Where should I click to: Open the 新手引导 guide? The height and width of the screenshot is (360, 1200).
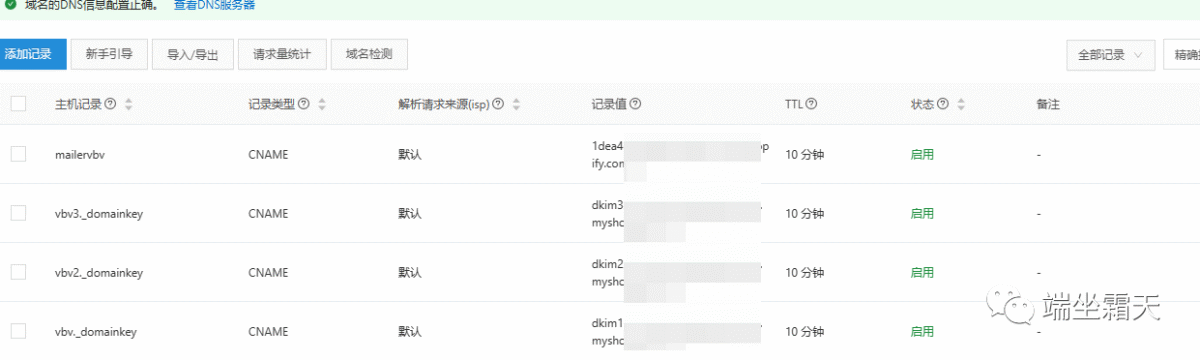click(x=109, y=54)
